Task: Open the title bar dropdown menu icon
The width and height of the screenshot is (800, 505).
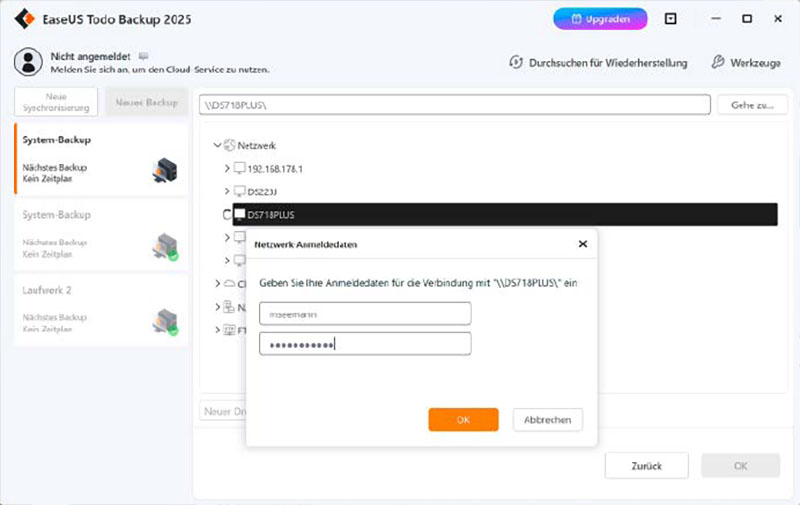Action: [670, 19]
